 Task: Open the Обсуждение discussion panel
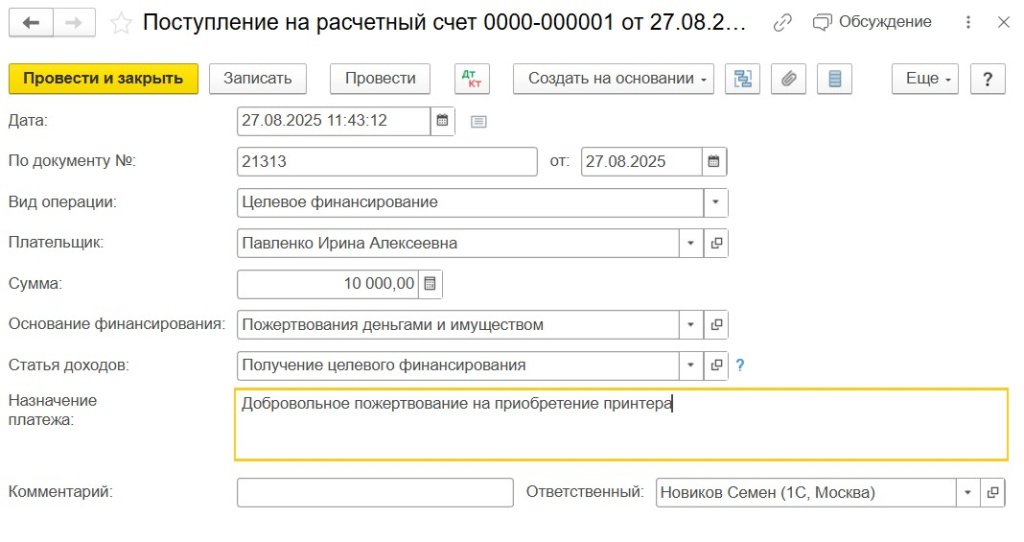click(872, 22)
